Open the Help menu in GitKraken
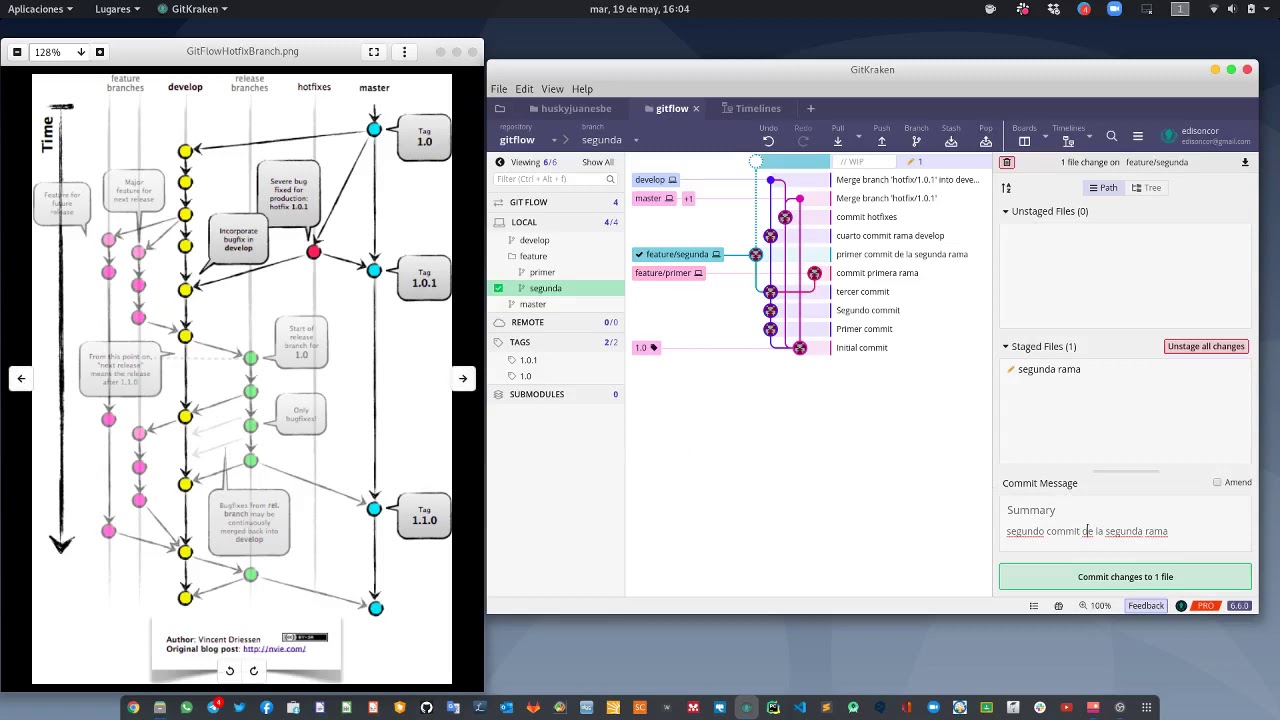Viewport: 1280px width, 720px height. pos(582,89)
